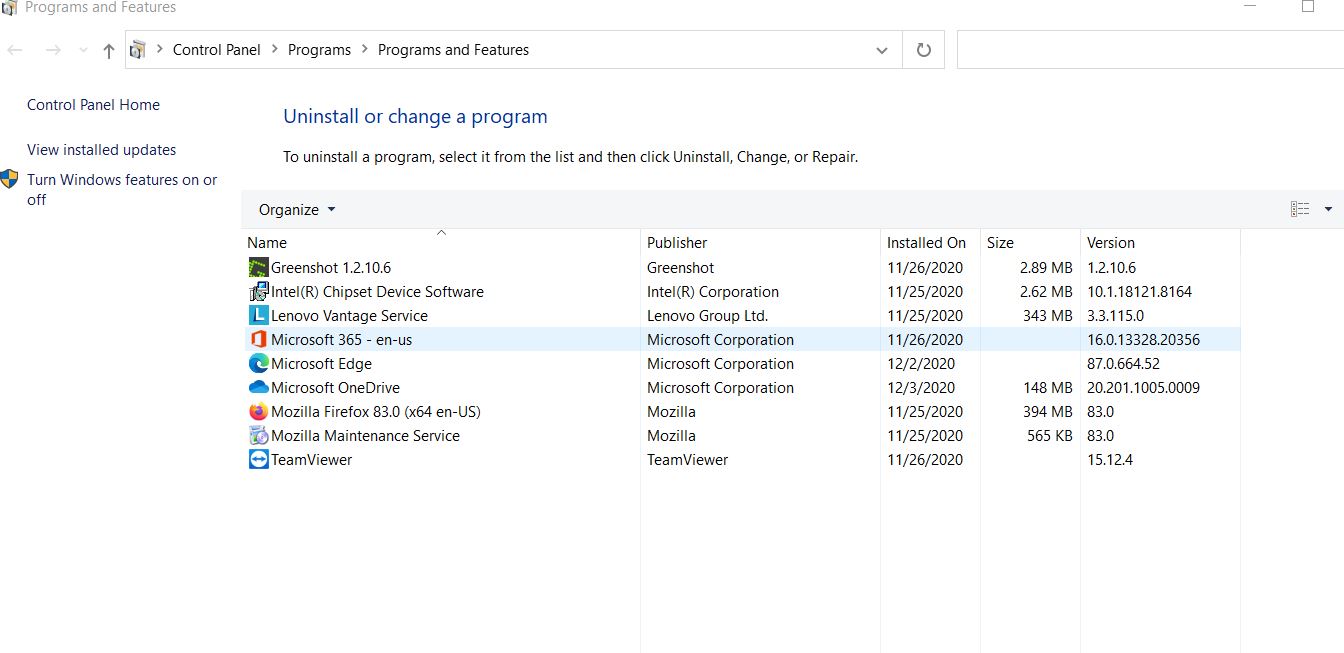Open the More view options dropdown arrow

pyautogui.click(x=1328, y=209)
